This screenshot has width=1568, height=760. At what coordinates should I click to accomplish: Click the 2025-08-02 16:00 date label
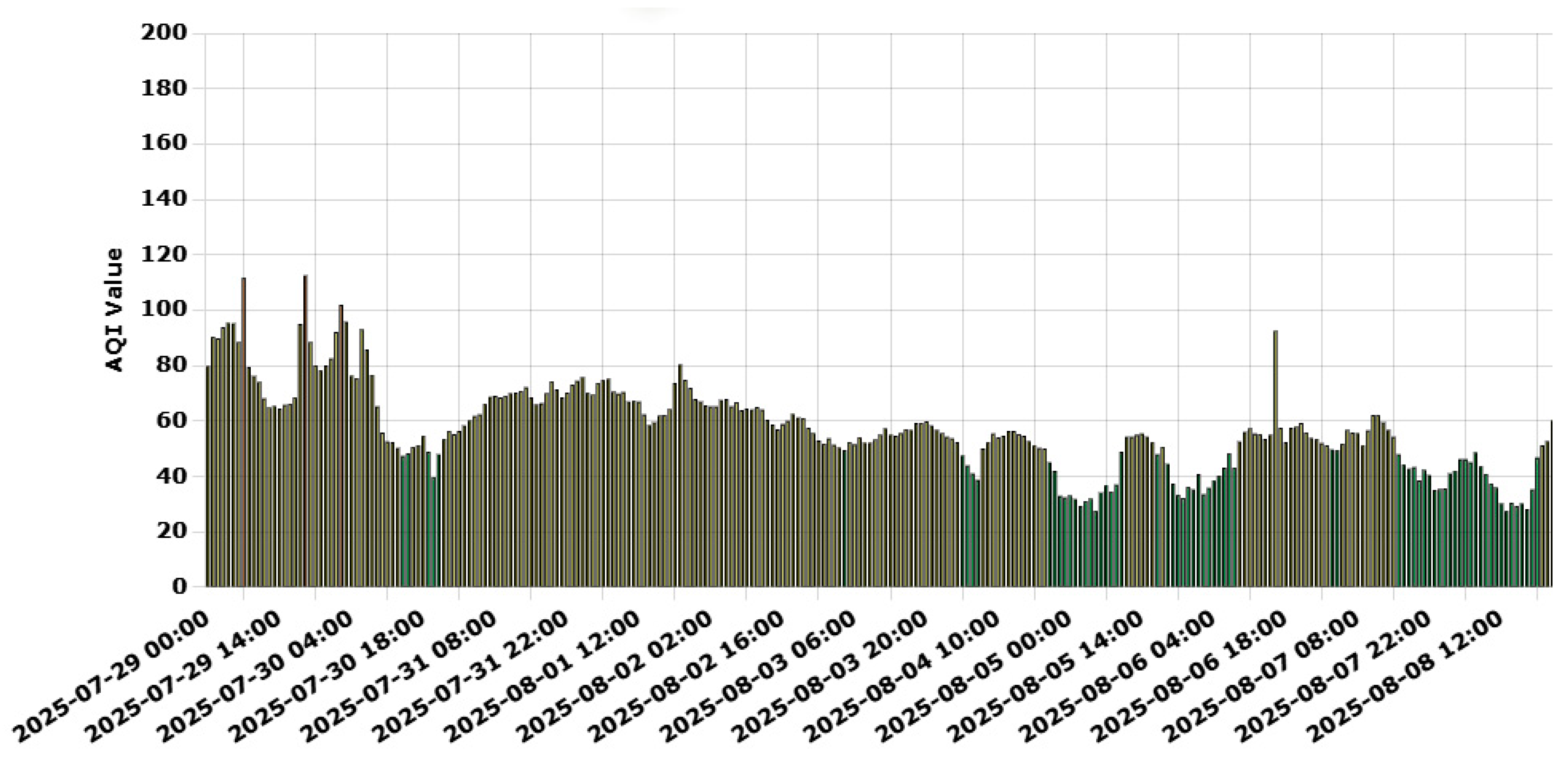(686, 676)
